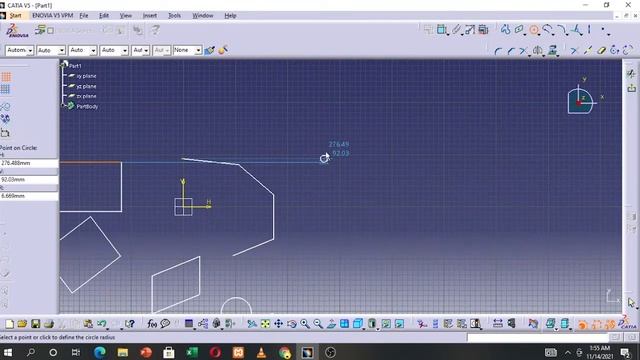Click the V field showing 92.03mm

tap(29, 180)
